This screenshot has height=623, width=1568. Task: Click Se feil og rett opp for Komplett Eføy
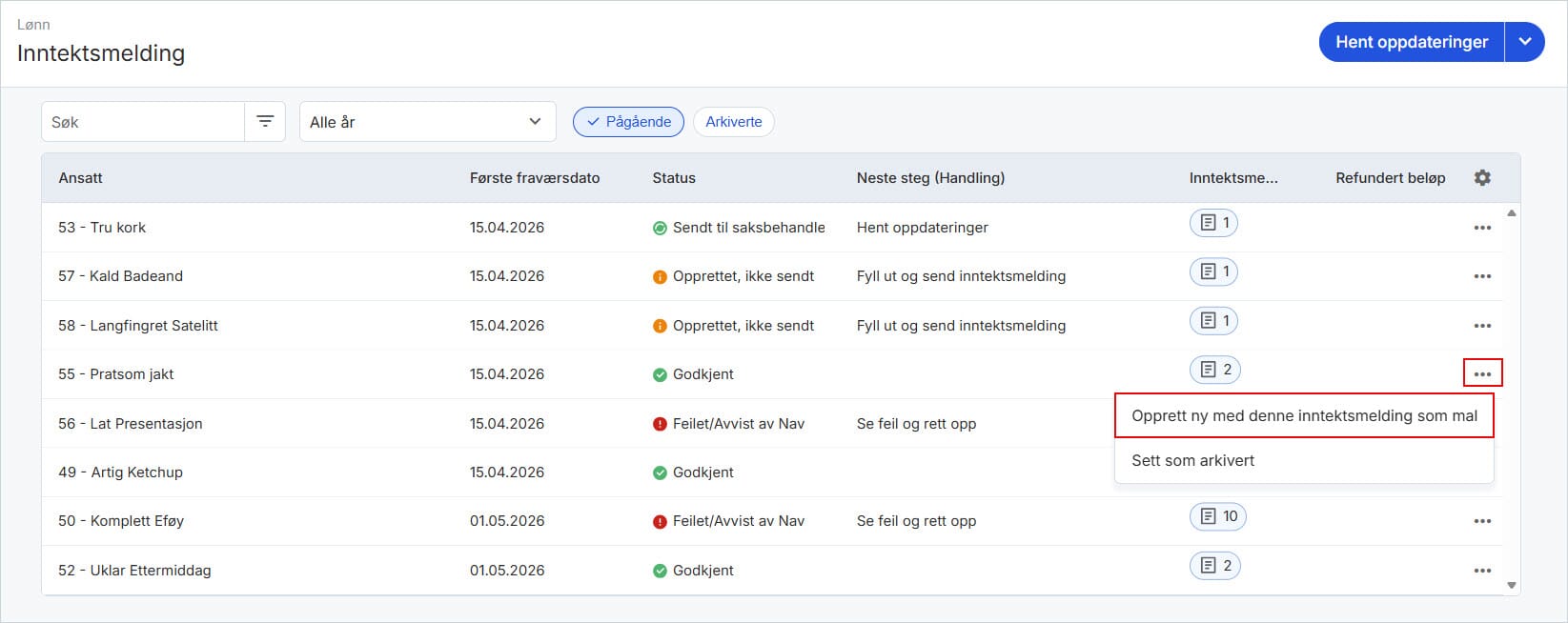[x=916, y=521]
